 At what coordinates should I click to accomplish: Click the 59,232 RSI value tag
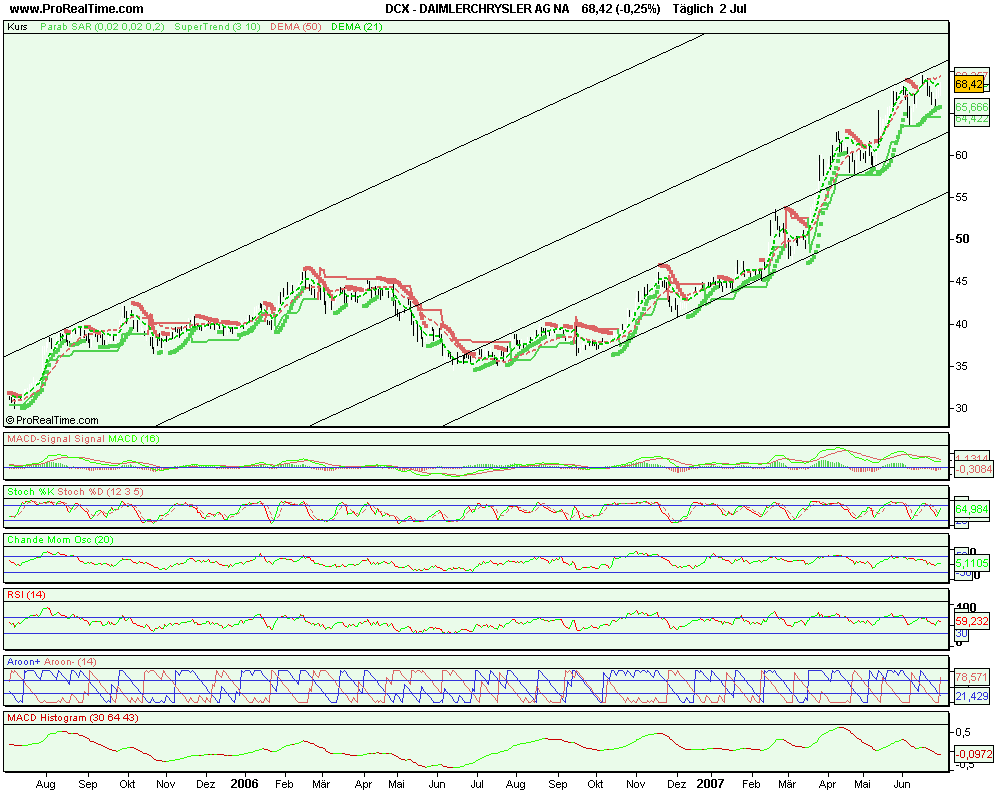(x=971, y=621)
